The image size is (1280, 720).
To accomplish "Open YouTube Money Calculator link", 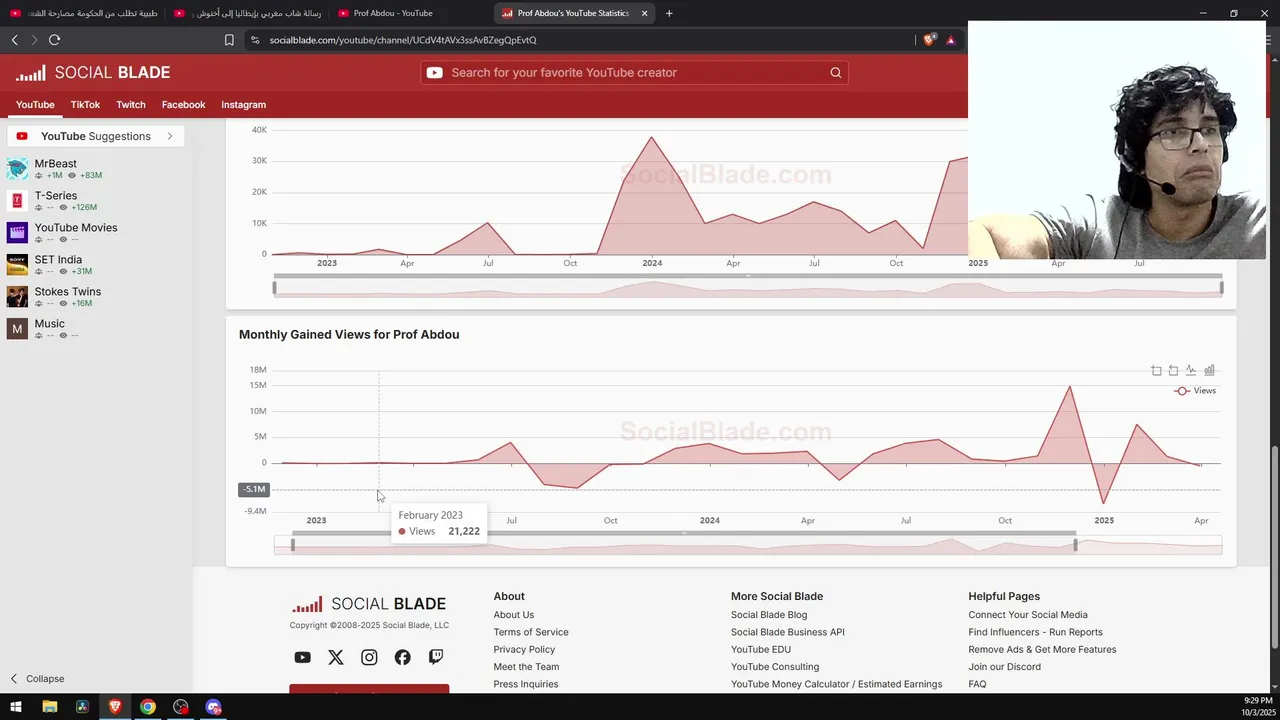I will [x=836, y=684].
